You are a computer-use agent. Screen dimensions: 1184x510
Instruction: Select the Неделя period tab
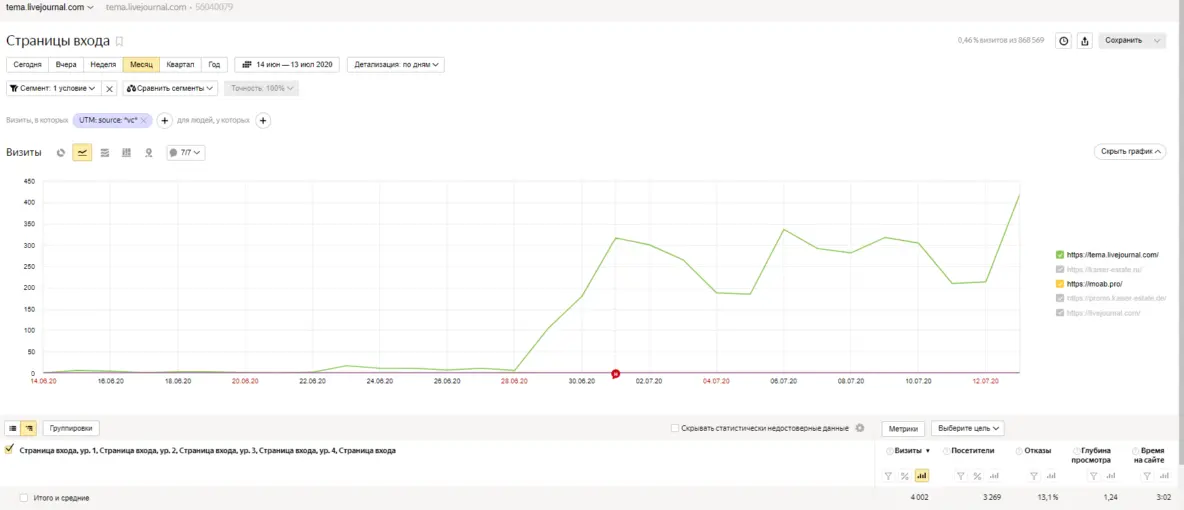[103, 65]
